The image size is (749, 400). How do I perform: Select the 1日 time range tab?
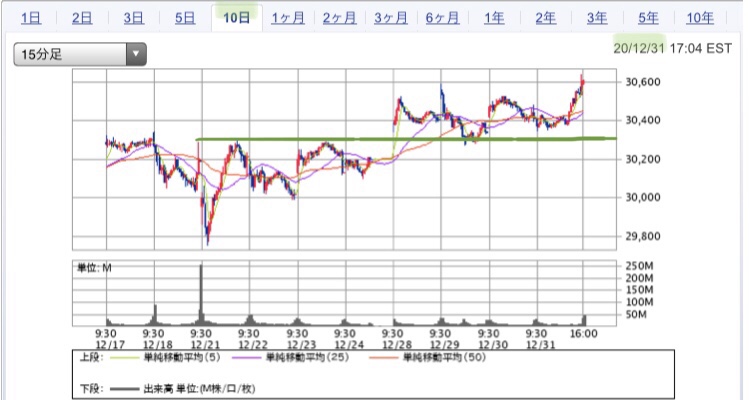[x=31, y=17]
